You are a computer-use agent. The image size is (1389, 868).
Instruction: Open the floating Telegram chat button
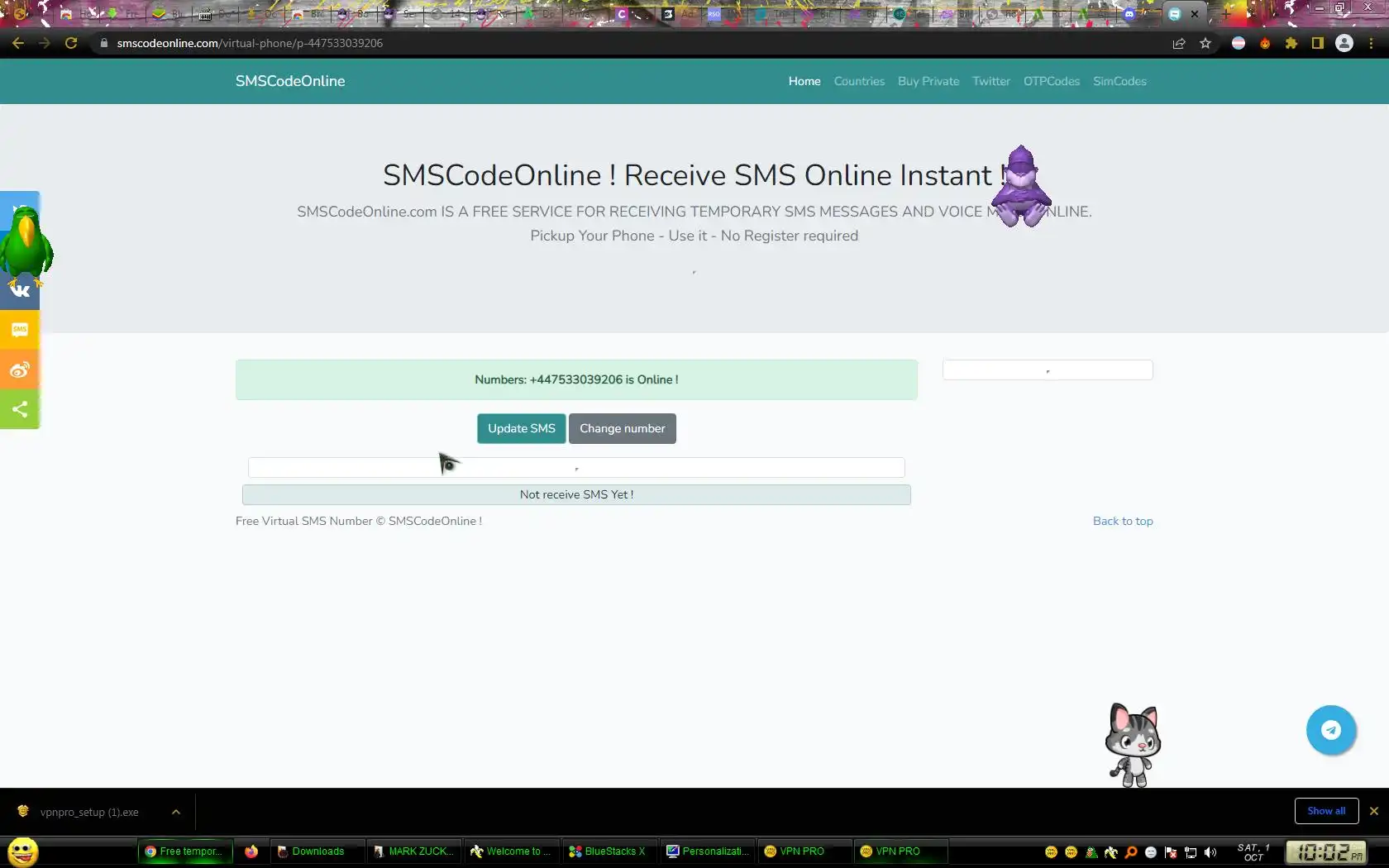(1331, 730)
